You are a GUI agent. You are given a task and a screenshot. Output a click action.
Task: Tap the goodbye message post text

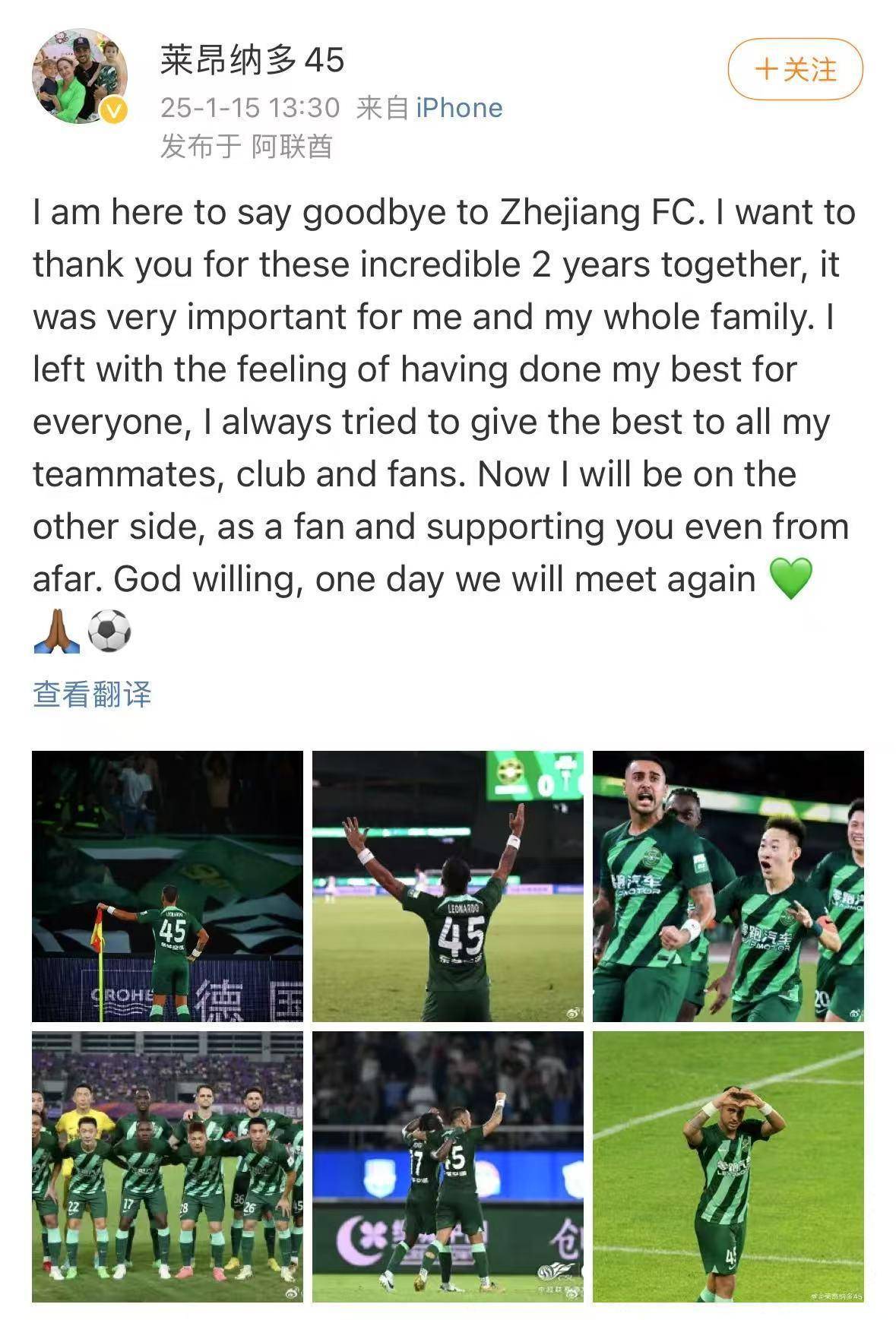tap(445, 422)
